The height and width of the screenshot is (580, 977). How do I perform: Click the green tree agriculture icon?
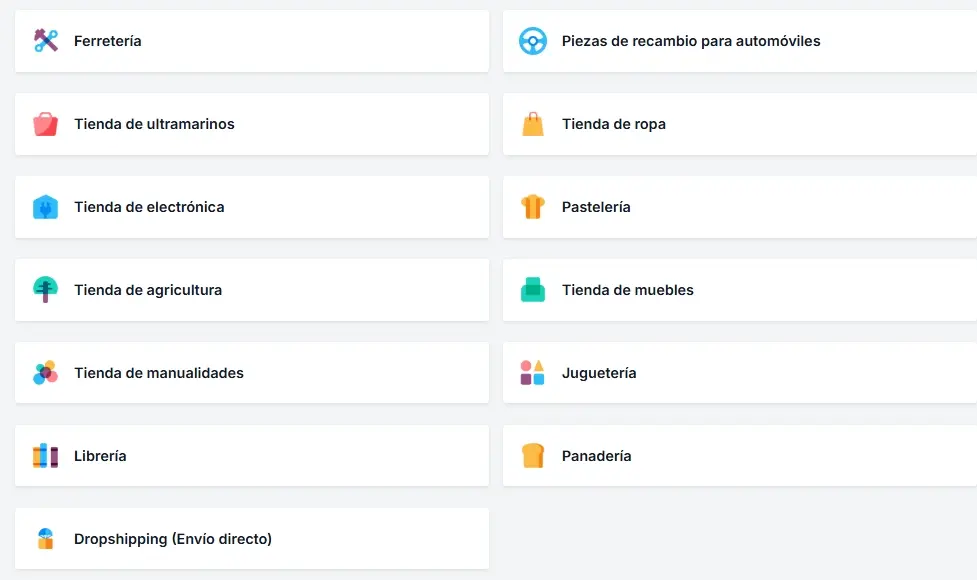(45, 290)
